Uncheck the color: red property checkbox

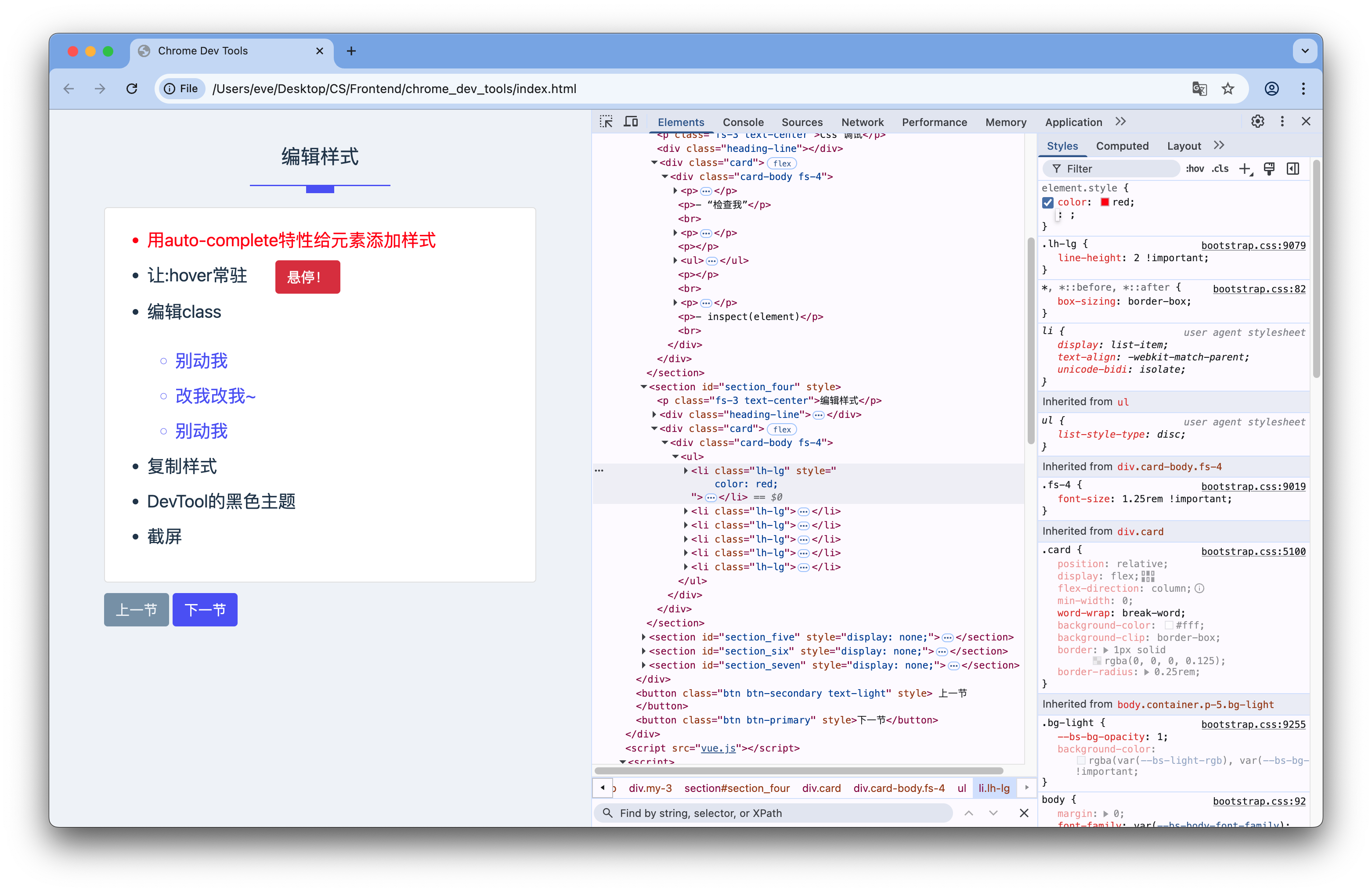coord(1048,202)
